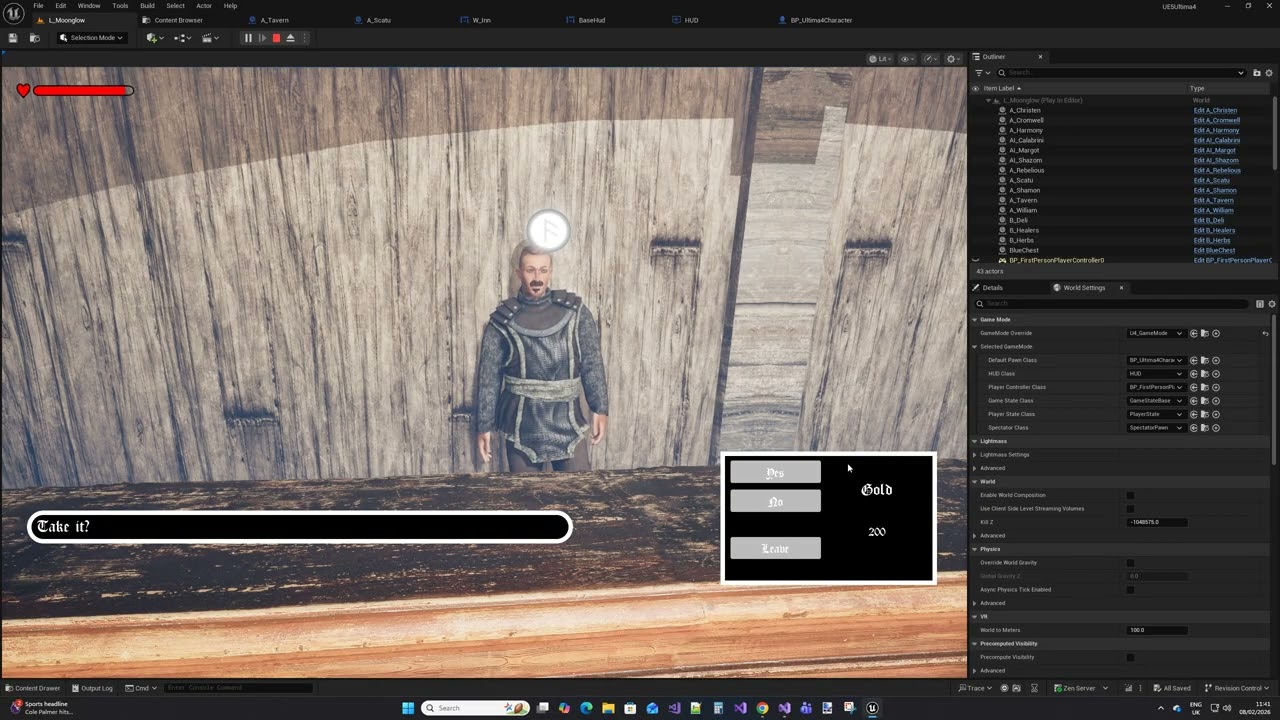Screen dimensions: 1280x720
Task: Open the Output Log
Action: point(92,688)
